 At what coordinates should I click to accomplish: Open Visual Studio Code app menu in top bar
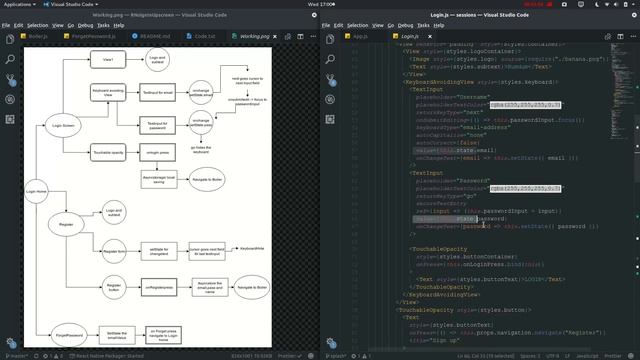pos(71,4)
